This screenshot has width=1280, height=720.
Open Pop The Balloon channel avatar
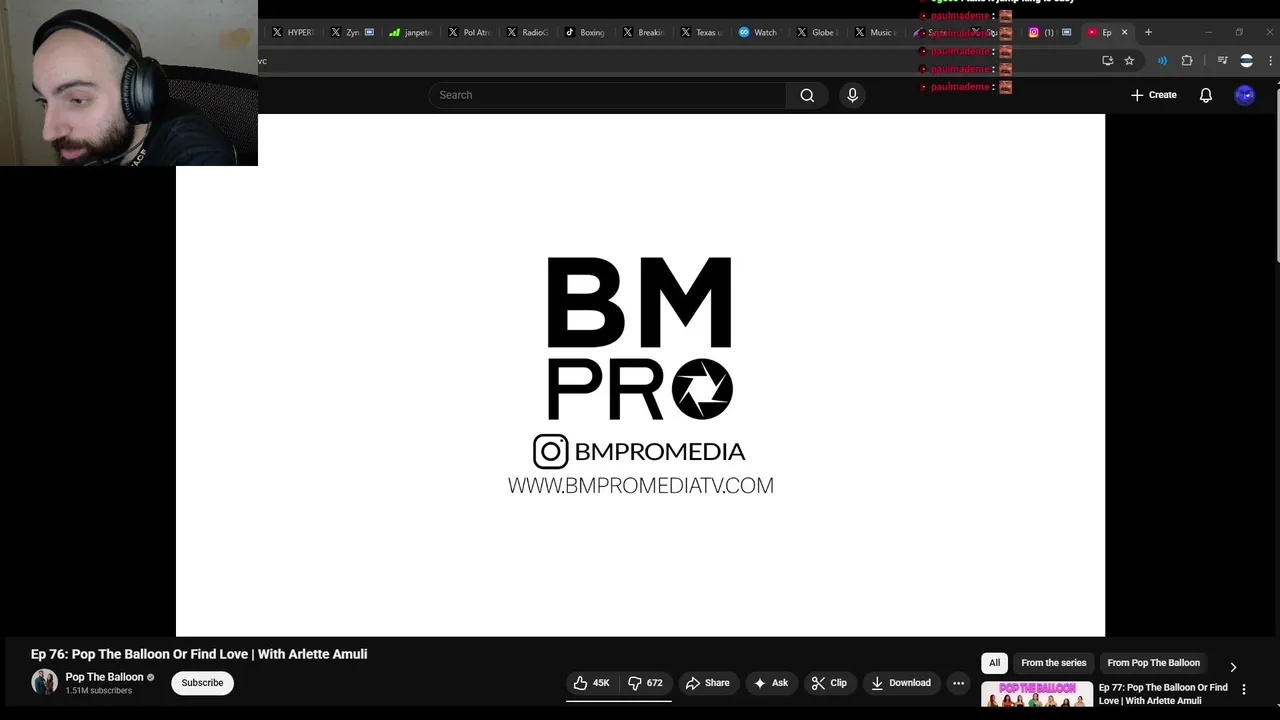44,682
